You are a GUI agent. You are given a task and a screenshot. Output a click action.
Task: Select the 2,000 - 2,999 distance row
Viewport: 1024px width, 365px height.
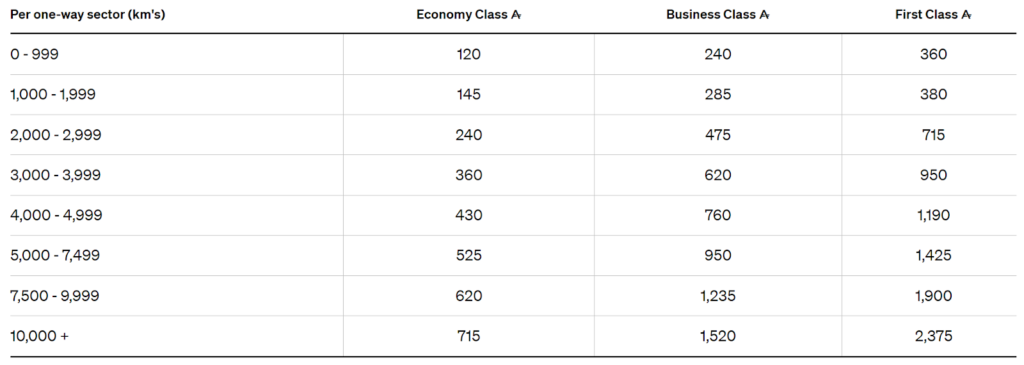click(x=512, y=135)
